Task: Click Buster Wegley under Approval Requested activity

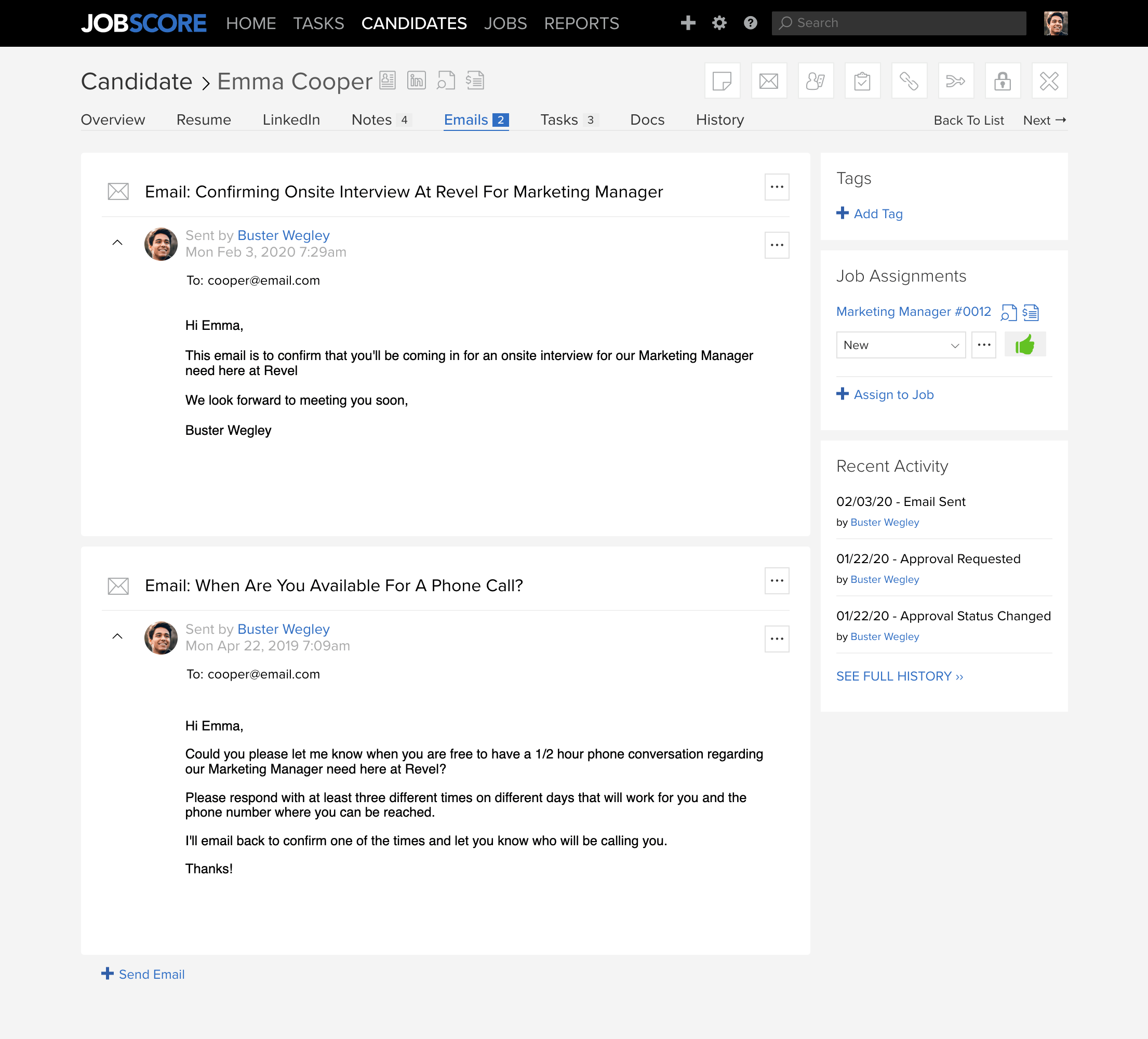Action: tap(884, 579)
